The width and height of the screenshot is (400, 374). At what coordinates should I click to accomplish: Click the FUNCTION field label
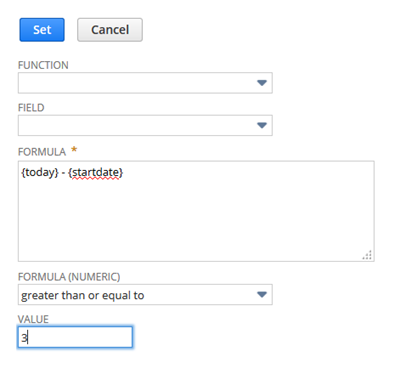pyautogui.click(x=43, y=65)
